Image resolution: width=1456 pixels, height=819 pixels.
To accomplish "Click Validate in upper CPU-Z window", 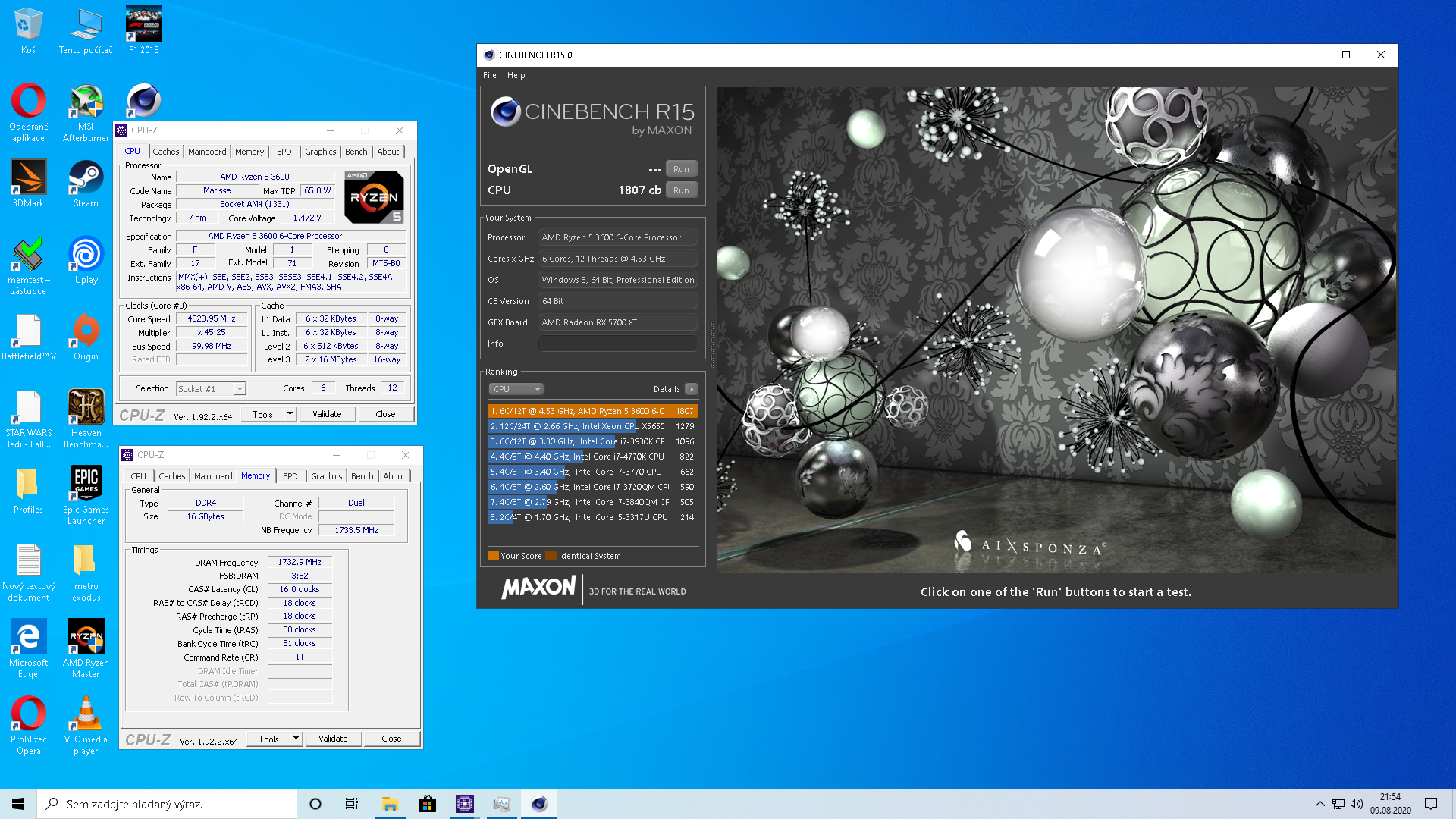I will click(x=327, y=414).
